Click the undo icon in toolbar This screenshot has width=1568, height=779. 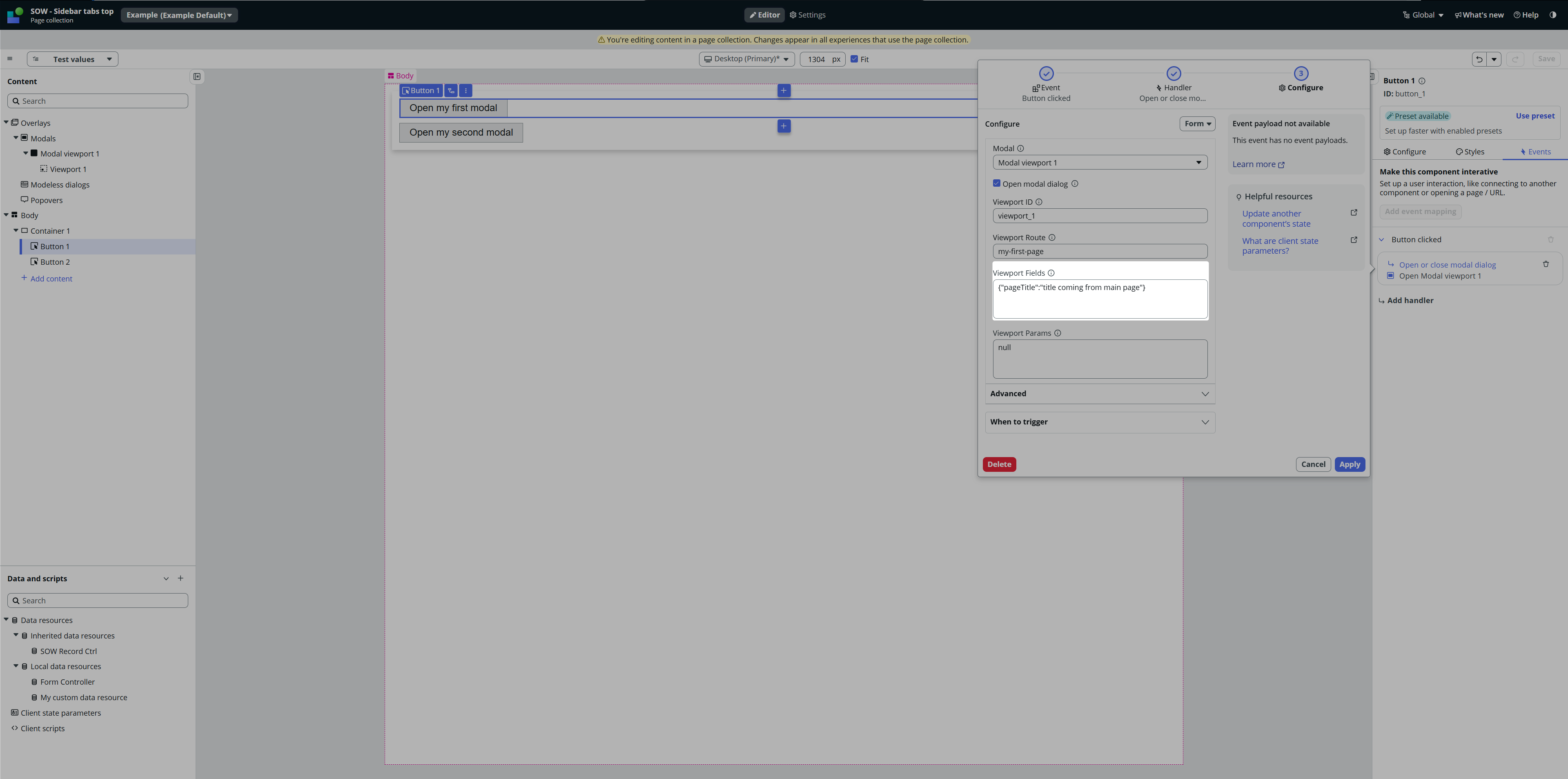click(1479, 59)
